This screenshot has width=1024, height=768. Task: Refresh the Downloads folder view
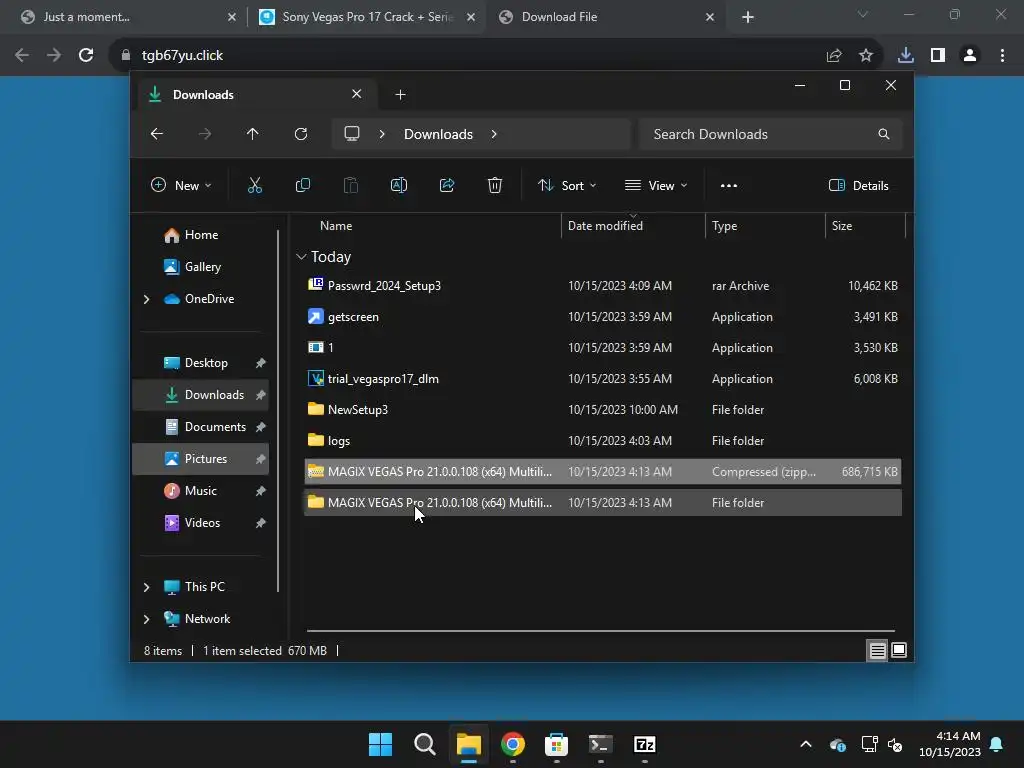300,134
